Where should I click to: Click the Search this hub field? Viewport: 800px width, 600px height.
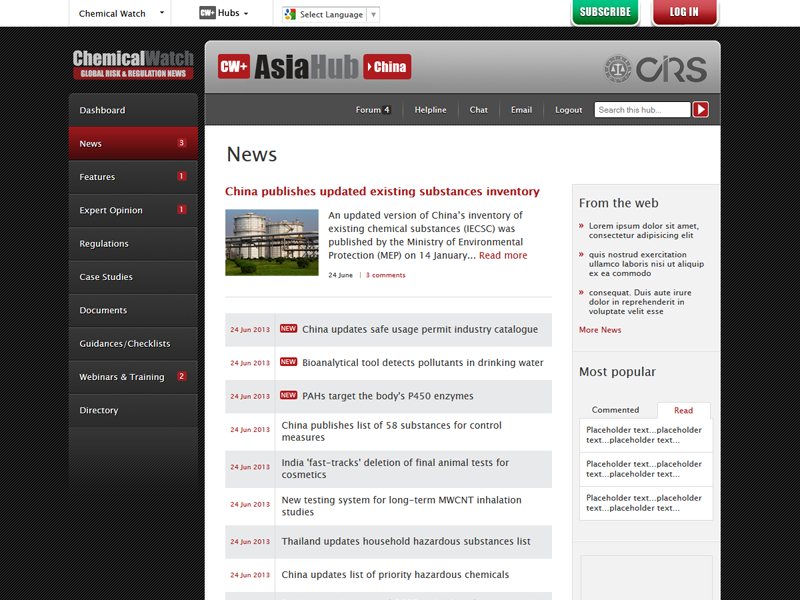(x=642, y=110)
